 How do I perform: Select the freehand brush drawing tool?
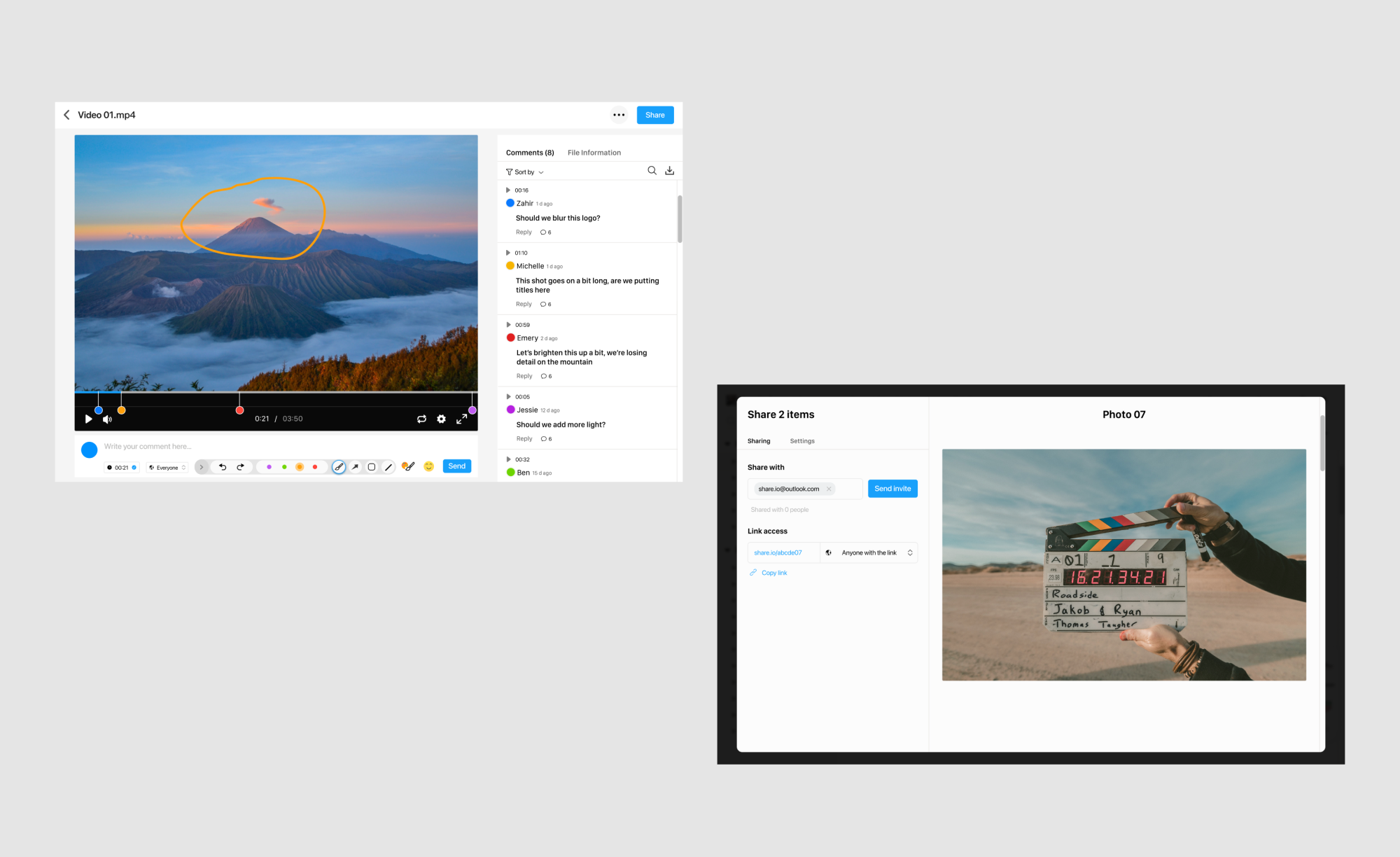tap(339, 467)
